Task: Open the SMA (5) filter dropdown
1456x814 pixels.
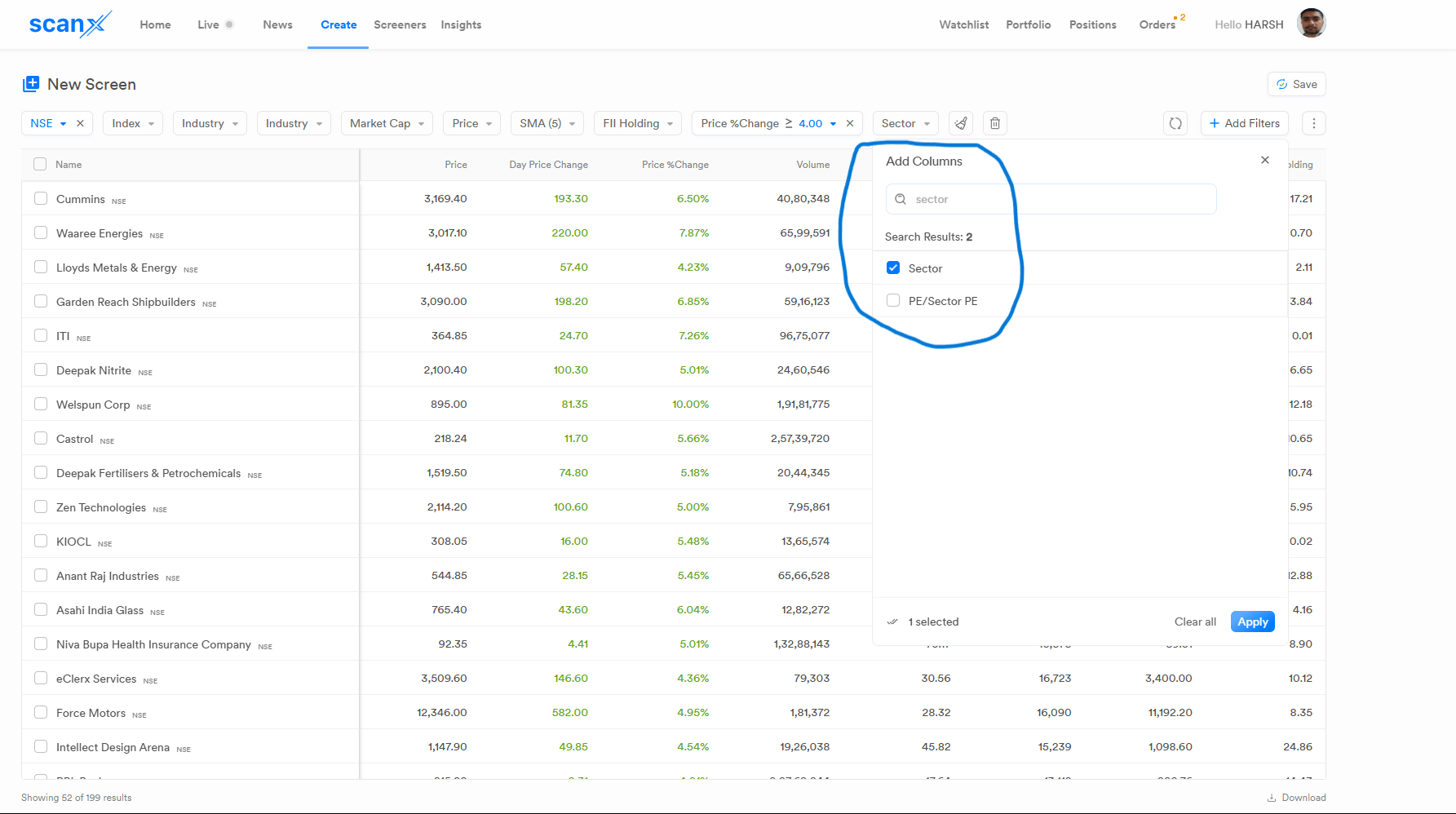Action: click(547, 123)
